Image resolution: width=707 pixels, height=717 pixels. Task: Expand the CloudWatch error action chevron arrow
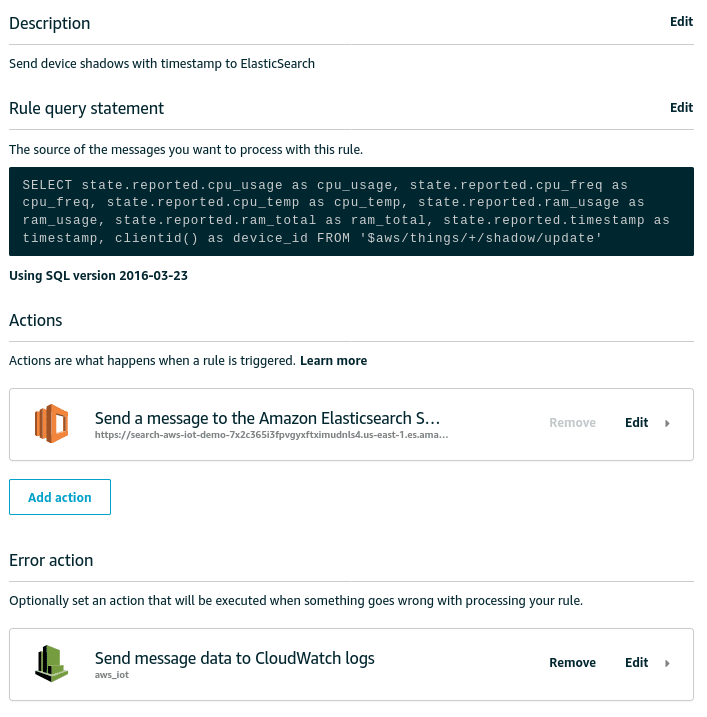pyautogui.click(x=667, y=663)
